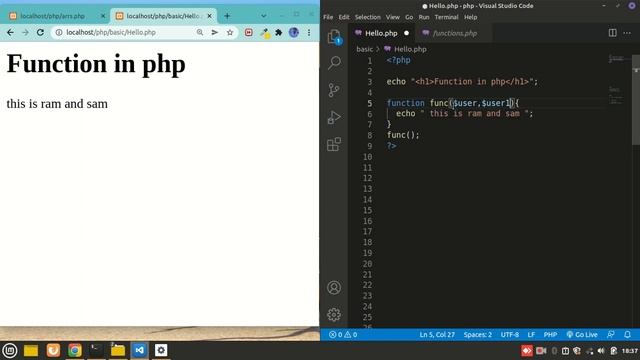Screen dimensions: 640x360
Task: Split the editor to the right
Action: pos(612,33)
